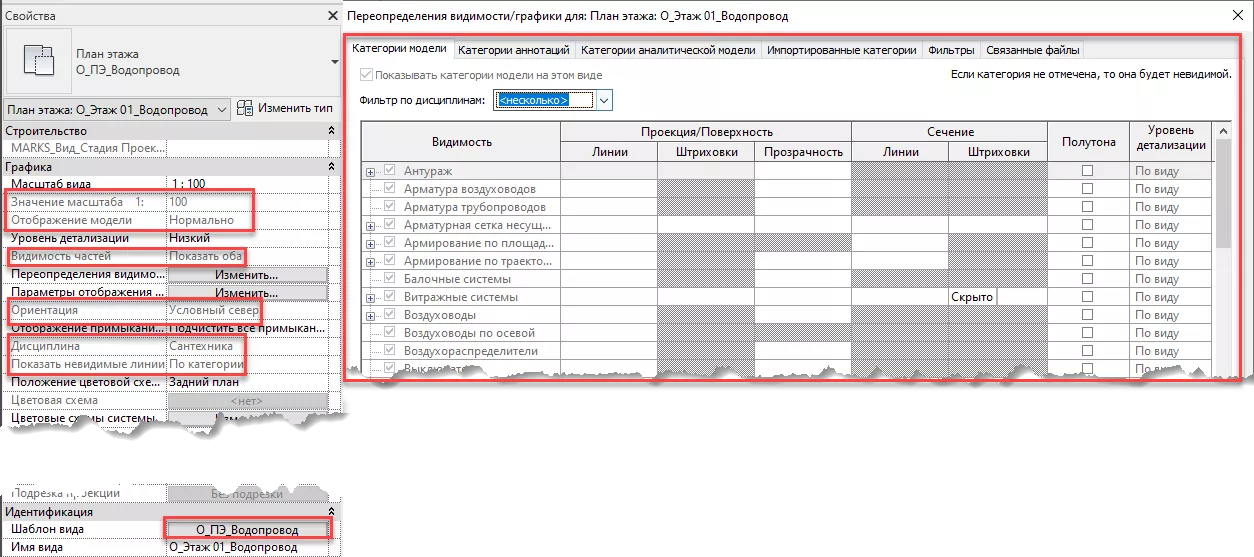Switch to Категории аннотаций tab

(513, 50)
